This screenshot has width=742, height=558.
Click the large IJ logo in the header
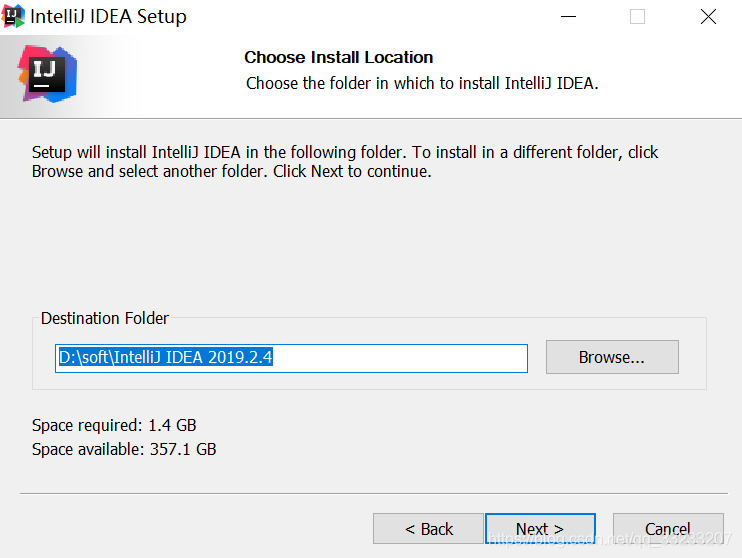(x=47, y=74)
